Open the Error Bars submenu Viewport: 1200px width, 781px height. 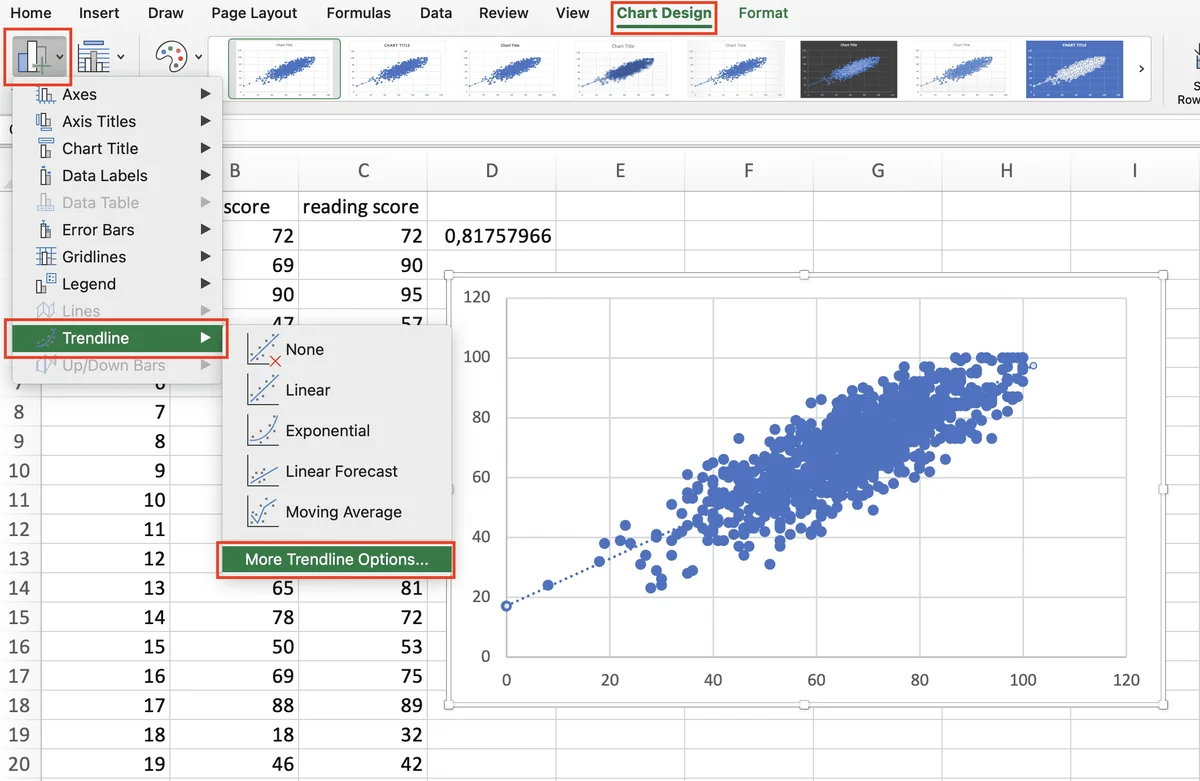117,230
